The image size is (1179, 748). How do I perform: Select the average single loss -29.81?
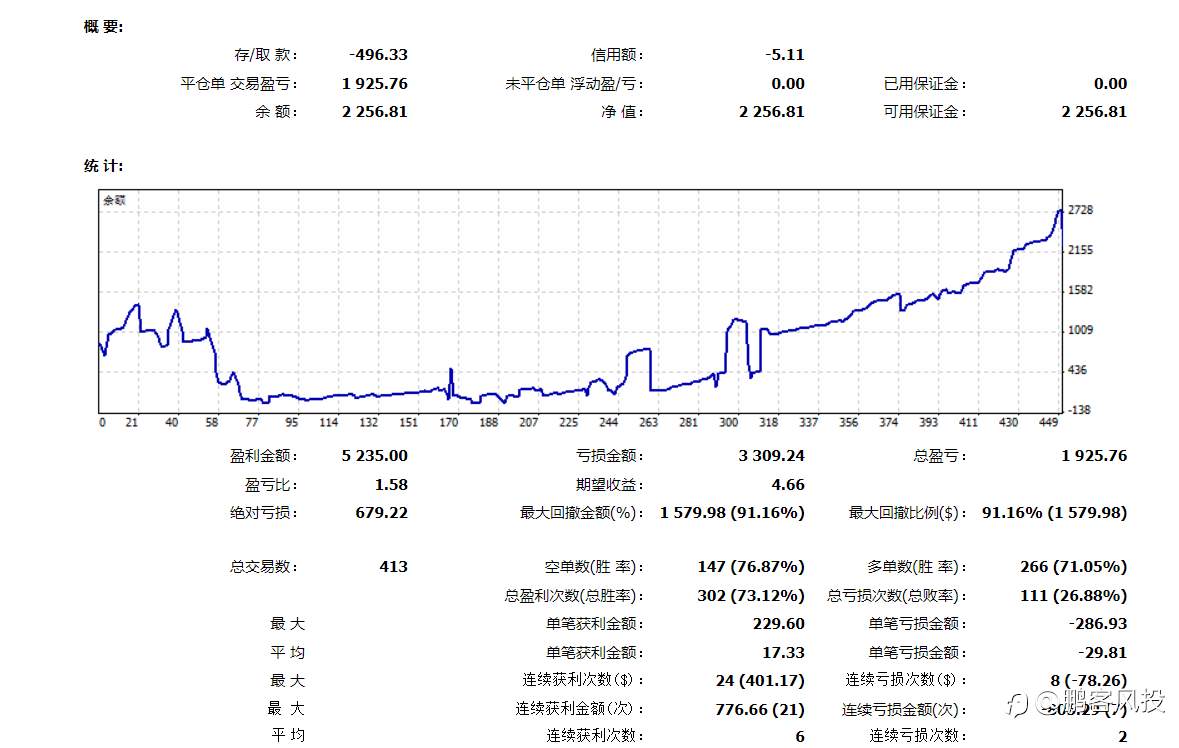pos(1102,653)
